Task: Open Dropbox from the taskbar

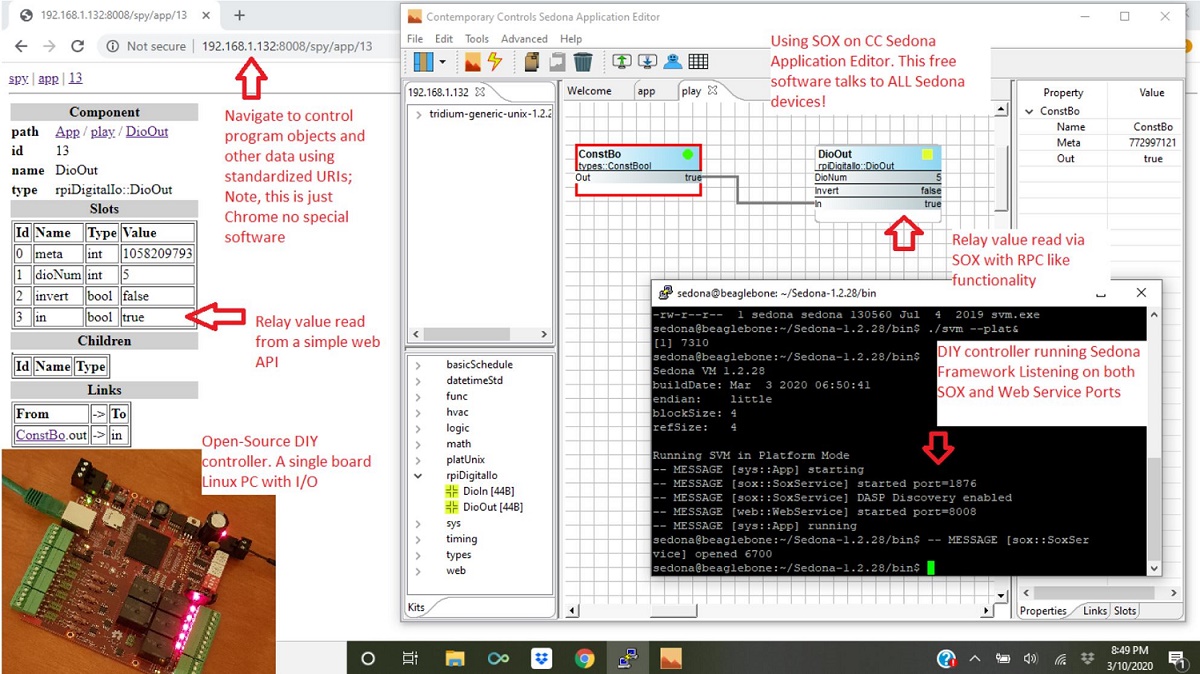Action: [x=541, y=658]
